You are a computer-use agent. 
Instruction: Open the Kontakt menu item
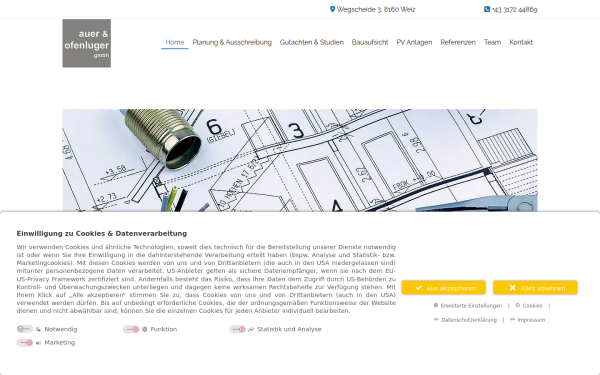coord(521,42)
